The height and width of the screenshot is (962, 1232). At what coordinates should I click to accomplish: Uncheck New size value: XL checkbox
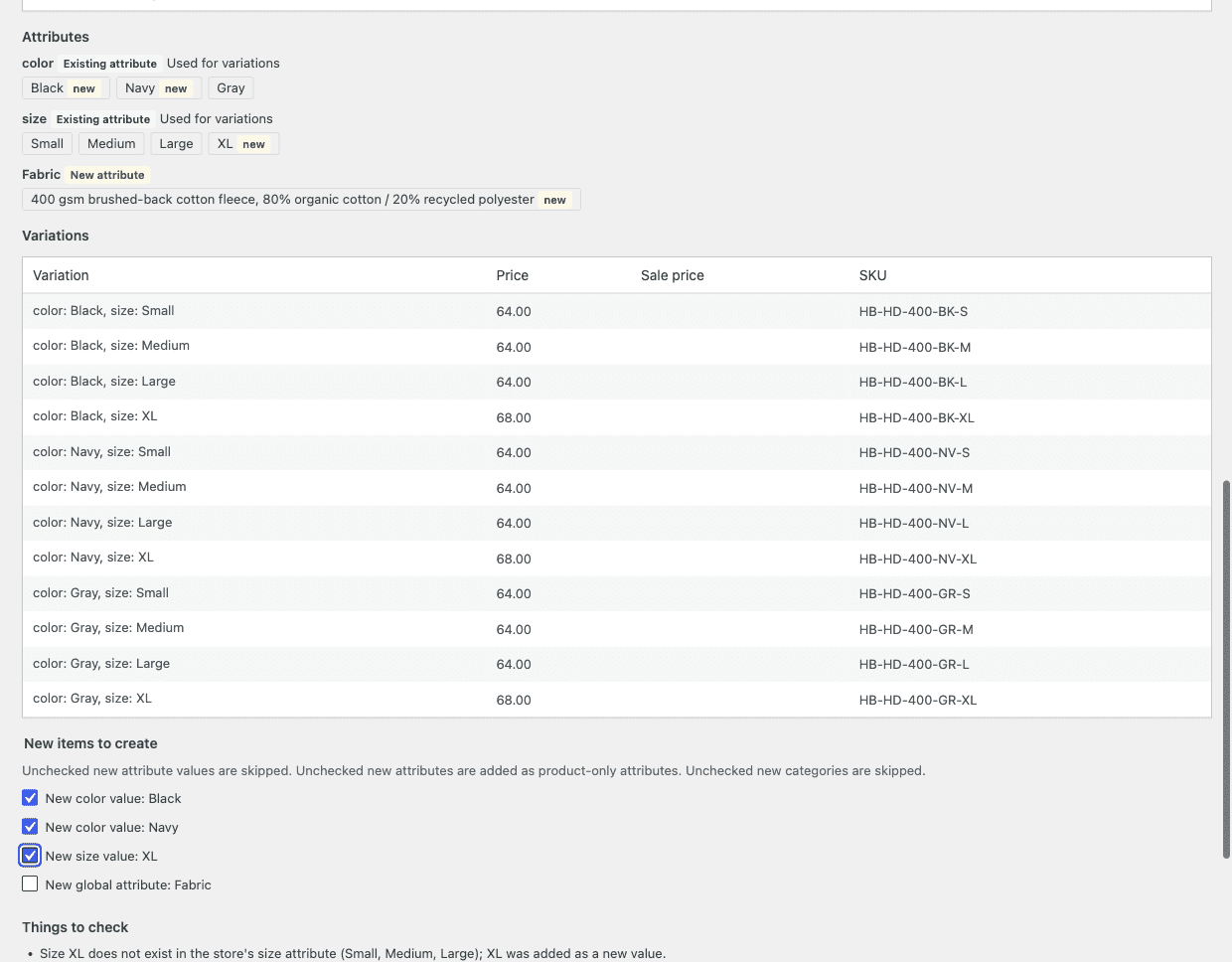coord(30,856)
